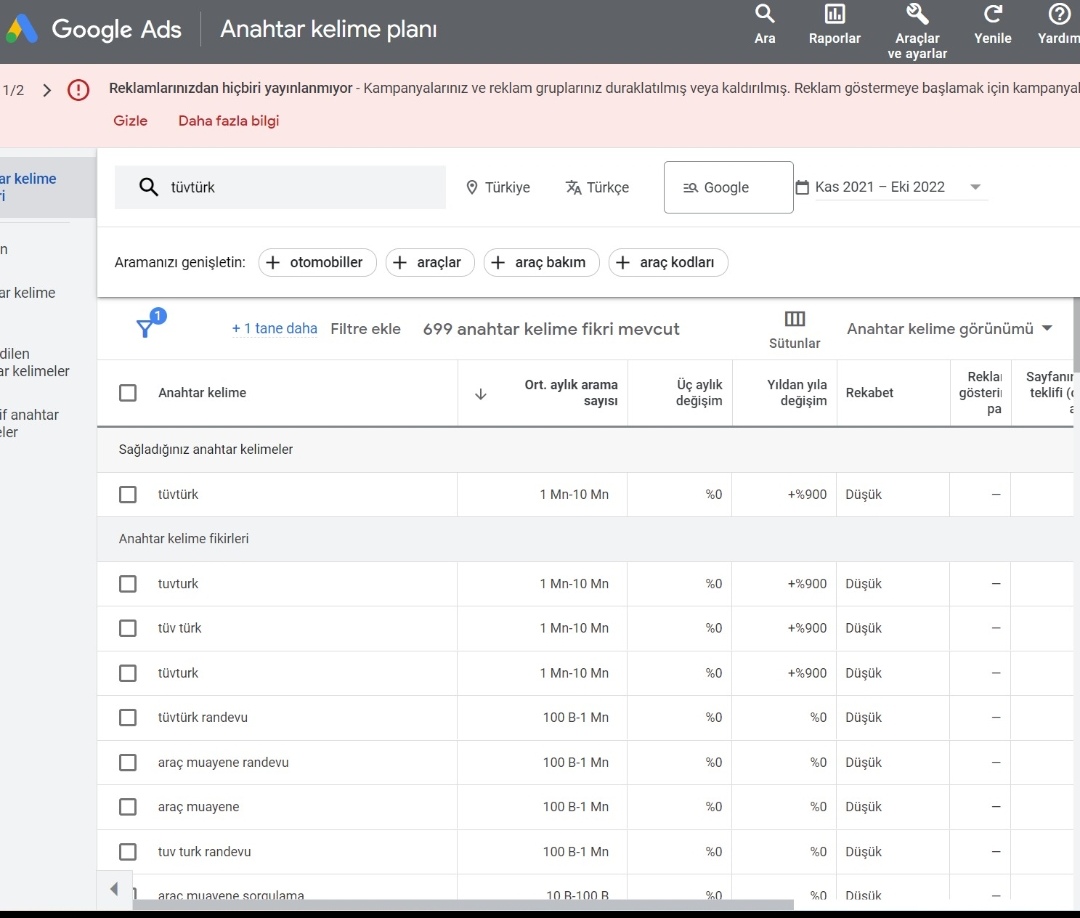Open Raporlar reports icon

click(835, 14)
